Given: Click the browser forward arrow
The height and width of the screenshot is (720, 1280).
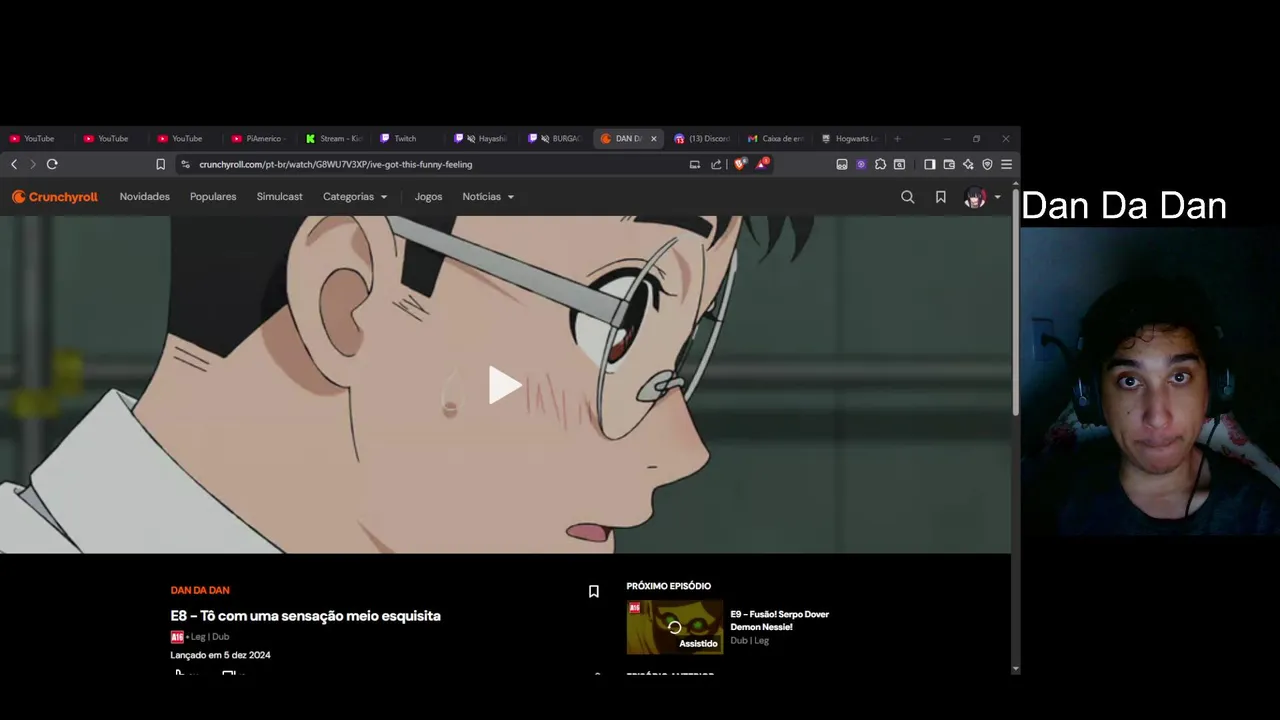Looking at the screenshot, I should (x=32, y=164).
